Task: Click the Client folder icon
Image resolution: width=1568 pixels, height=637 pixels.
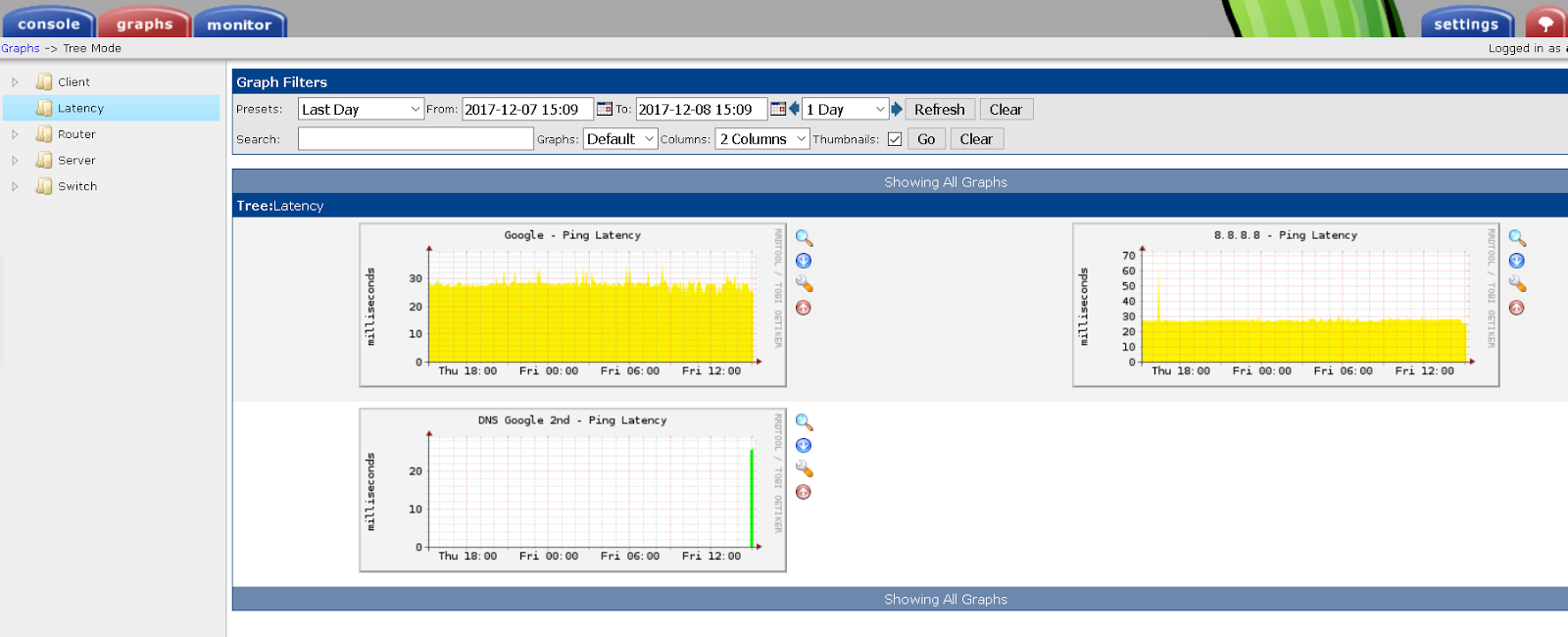Action: click(44, 81)
